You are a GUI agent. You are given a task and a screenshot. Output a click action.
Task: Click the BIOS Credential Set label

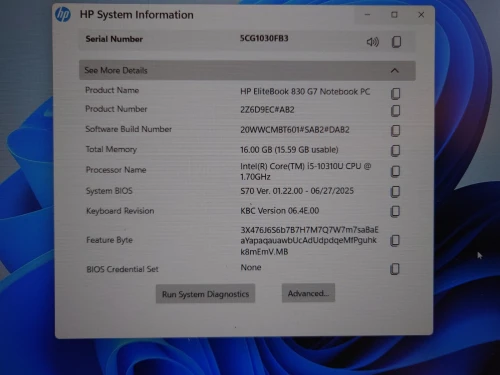coord(122,269)
